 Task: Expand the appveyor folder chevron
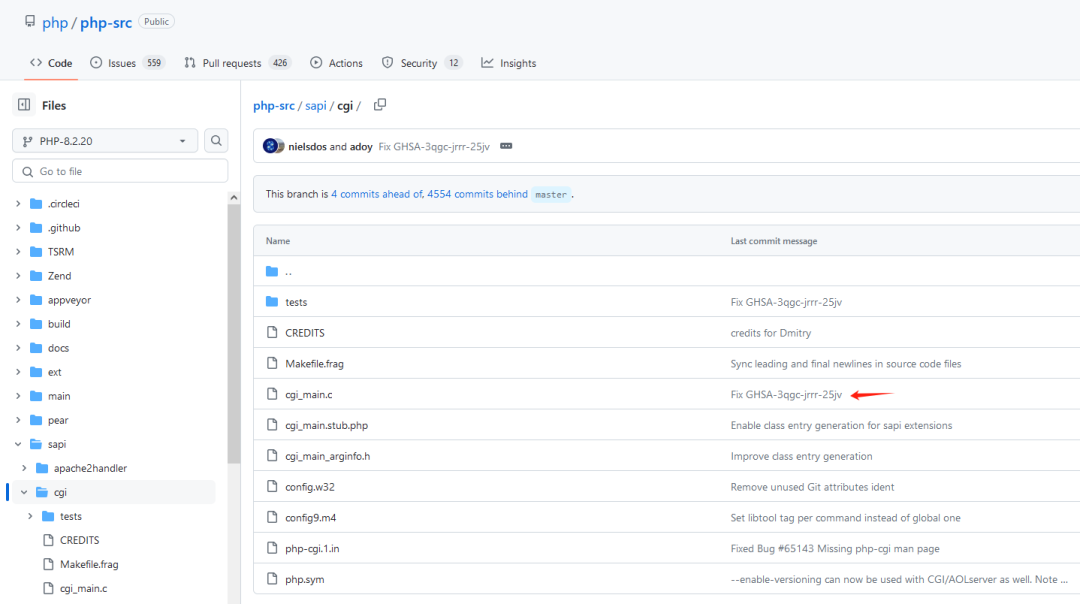[x=19, y=300]
